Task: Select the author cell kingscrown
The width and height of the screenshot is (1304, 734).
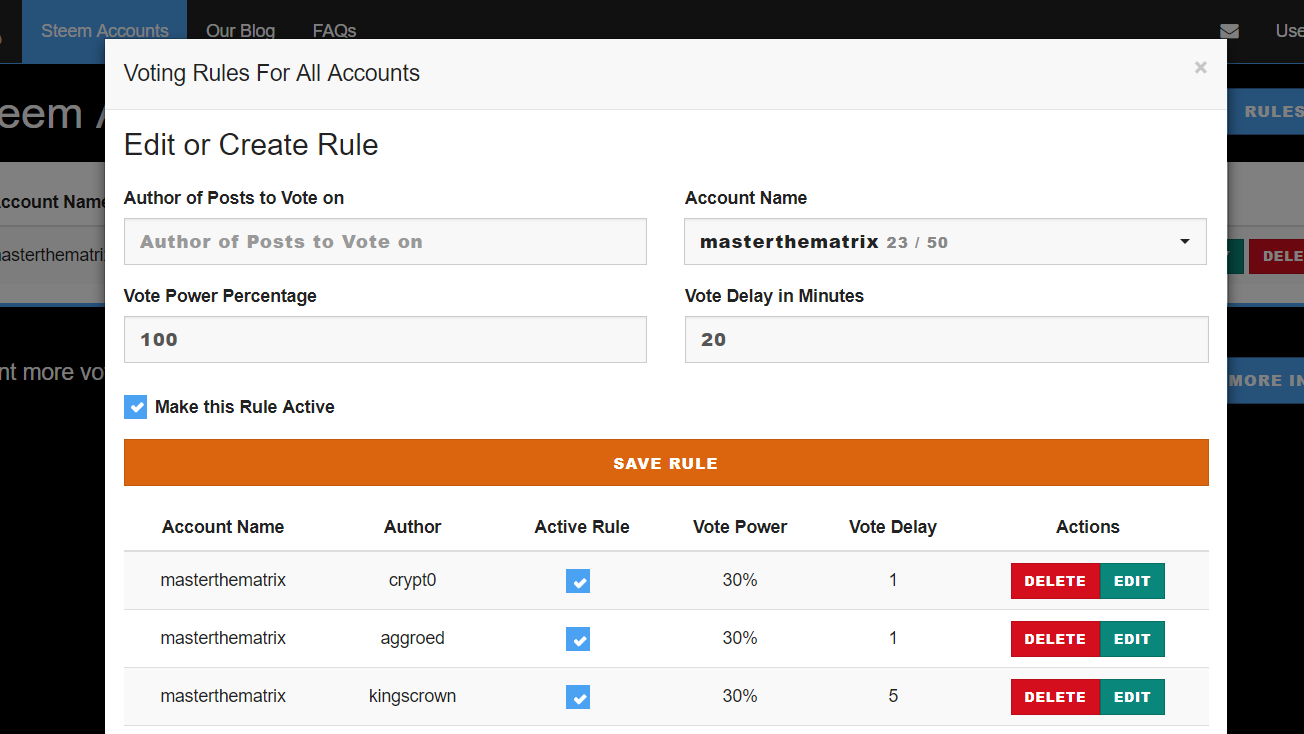Action: [412, 696]
